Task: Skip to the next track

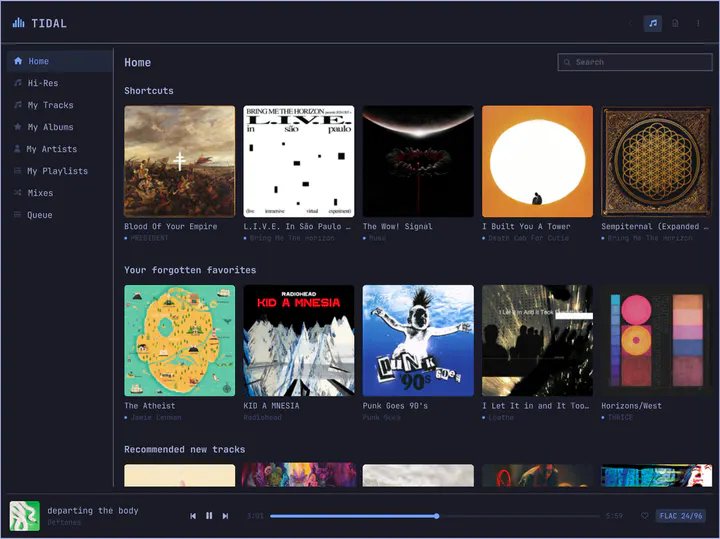Action: (x=225, y=516)
